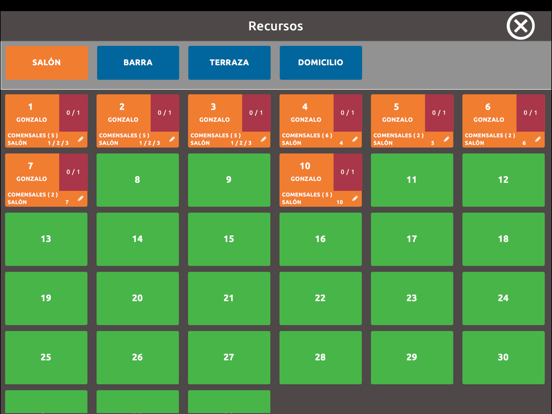Click the red 0 / 1 box on table 5
Screen dimensions: 552x414
coord(439,113)
